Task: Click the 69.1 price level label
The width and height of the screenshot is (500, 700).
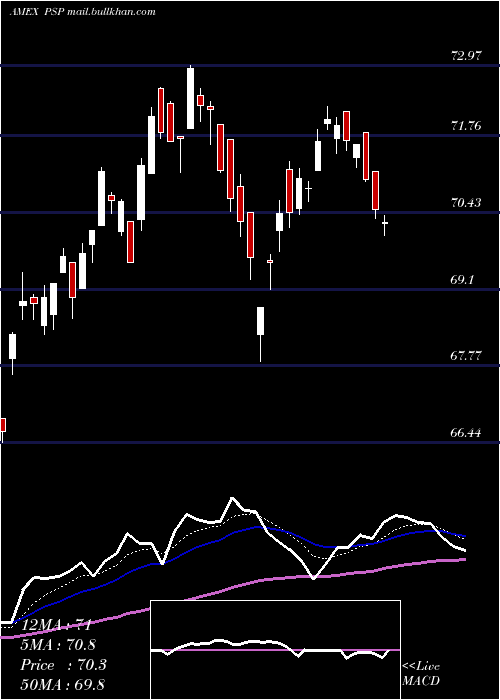Action: 462,280
